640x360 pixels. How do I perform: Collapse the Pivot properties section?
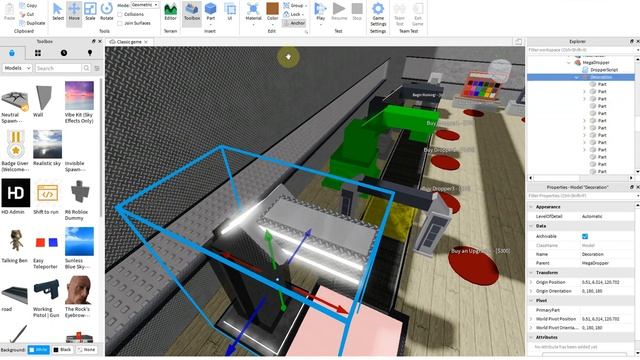pyautogui.click(x=531, y=300)
